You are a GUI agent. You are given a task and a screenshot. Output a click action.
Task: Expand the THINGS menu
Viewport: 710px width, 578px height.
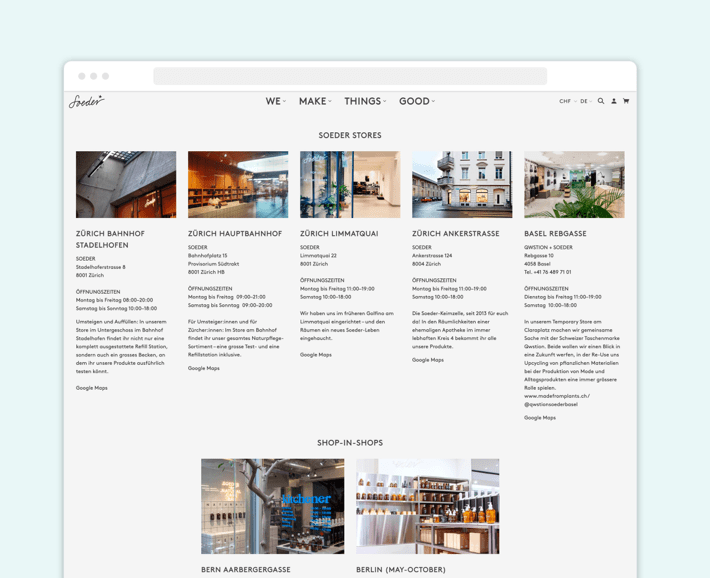[365, 101]
